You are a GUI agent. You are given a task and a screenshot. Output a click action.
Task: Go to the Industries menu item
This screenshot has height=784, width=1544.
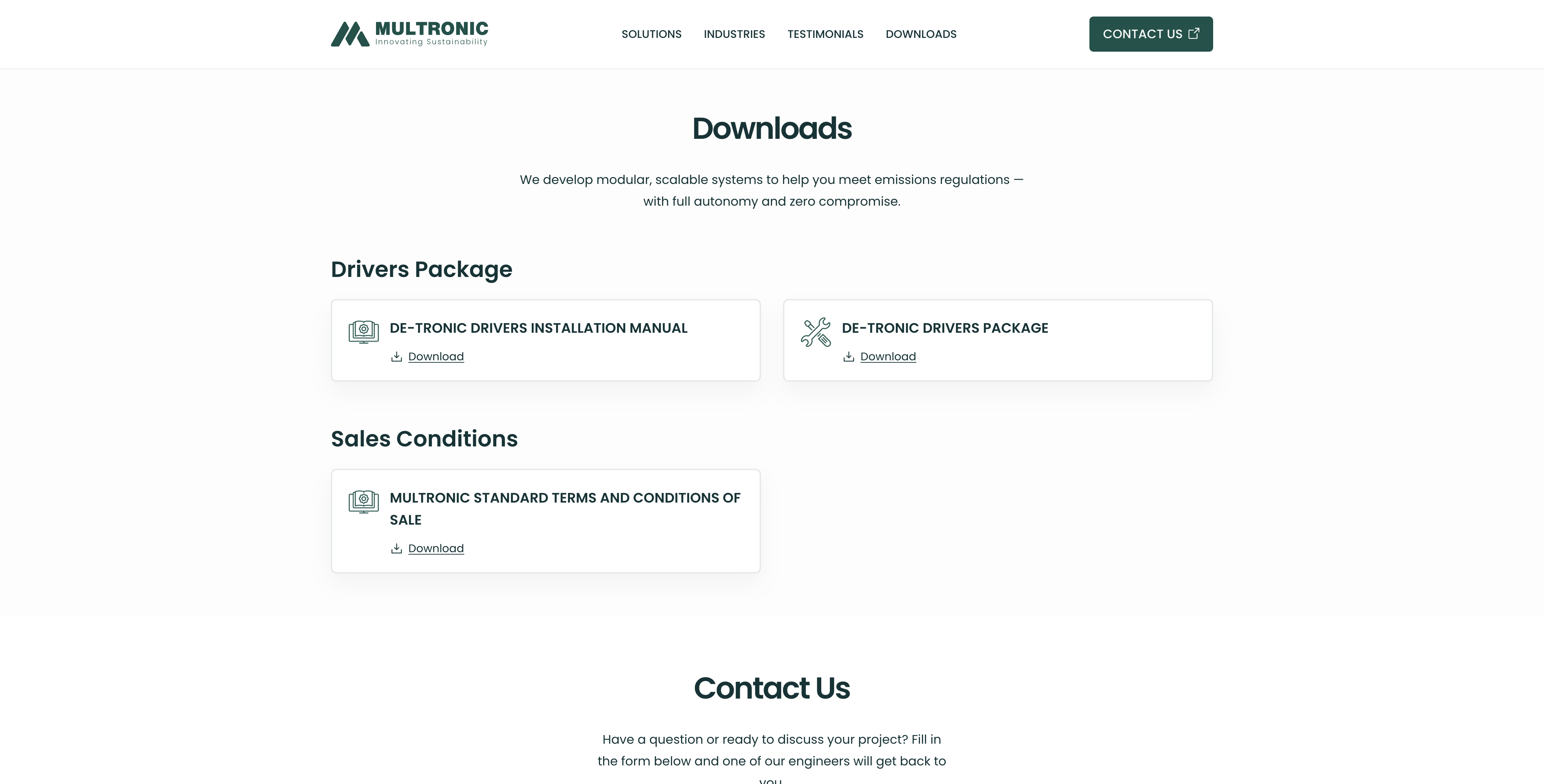point(734,34)
